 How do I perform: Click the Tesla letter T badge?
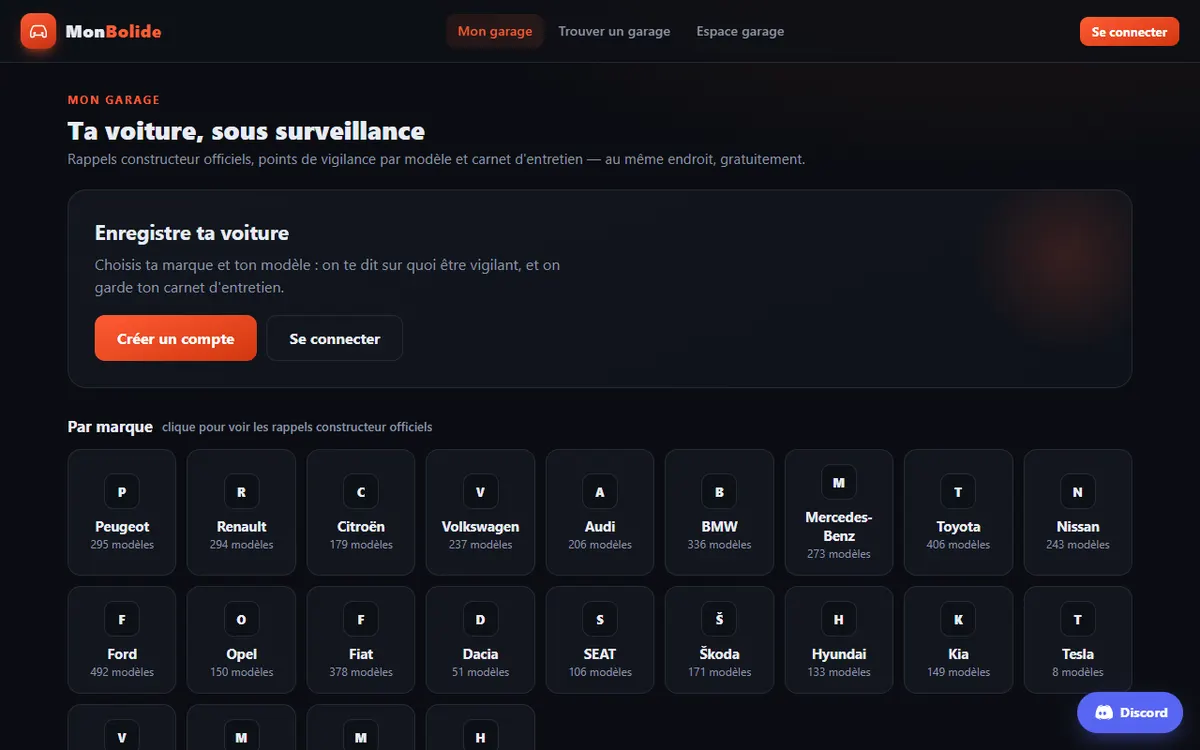tap(1078, 620)
